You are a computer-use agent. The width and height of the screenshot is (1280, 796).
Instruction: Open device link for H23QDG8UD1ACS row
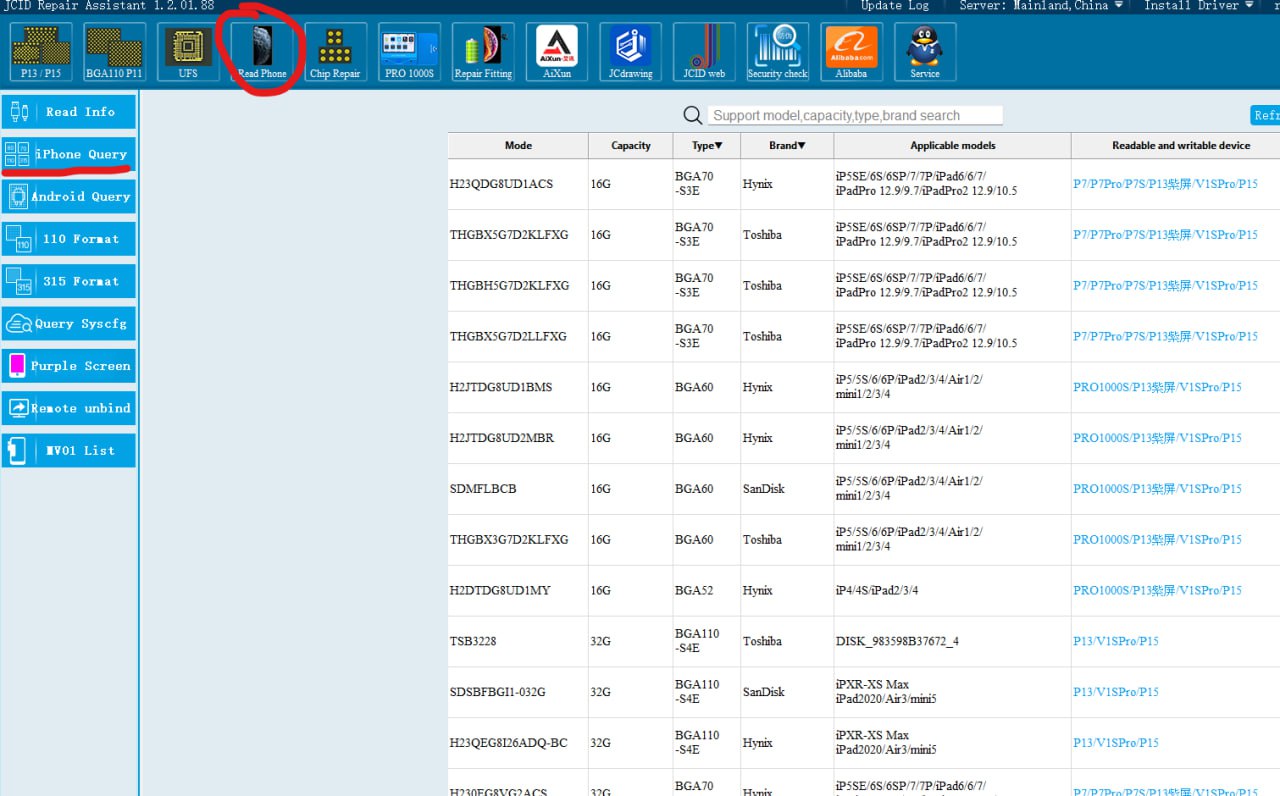click(x=1165, y=184)
